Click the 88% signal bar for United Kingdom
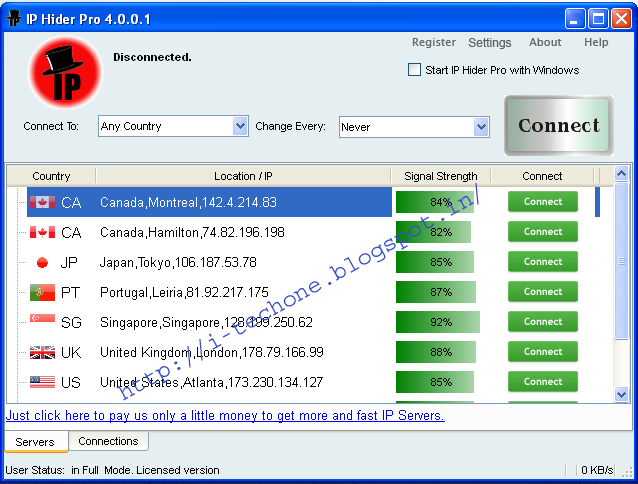This screenshot has width=638, height=484. pos(436,352)
